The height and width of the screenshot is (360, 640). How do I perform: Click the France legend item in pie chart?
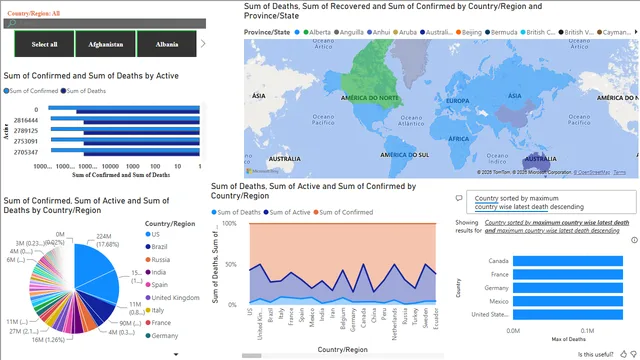158,323
